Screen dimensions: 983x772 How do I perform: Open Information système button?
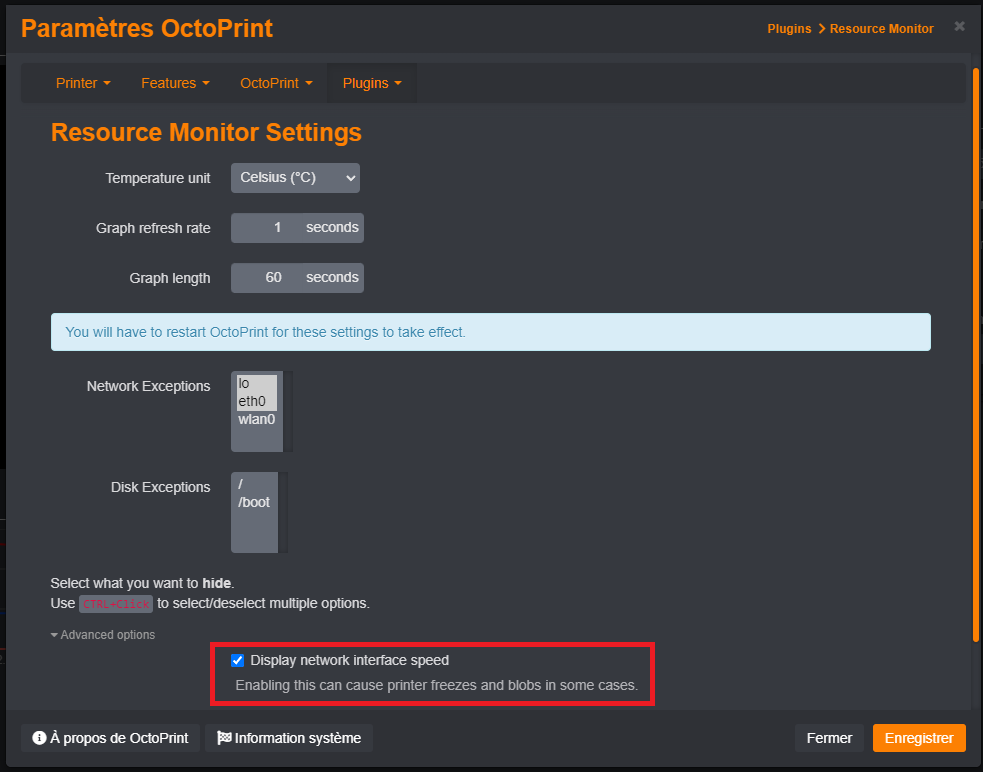[x=289, y=738]
